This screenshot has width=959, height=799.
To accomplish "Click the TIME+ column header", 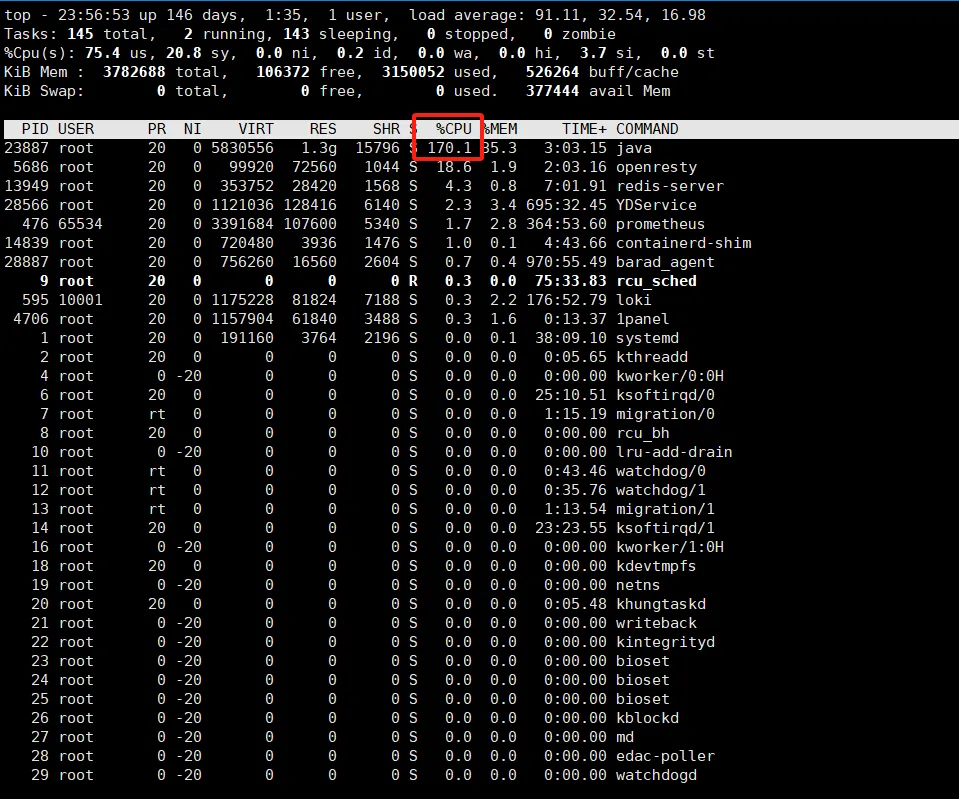I will click(583, 129).
